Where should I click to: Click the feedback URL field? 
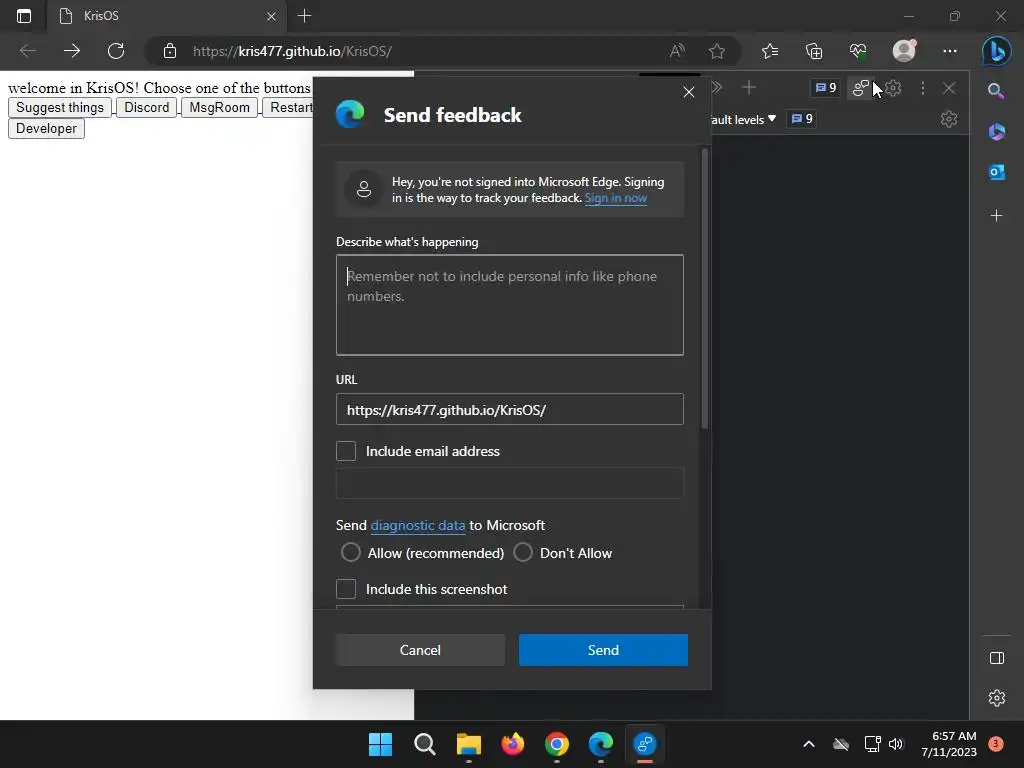point(509,409)
